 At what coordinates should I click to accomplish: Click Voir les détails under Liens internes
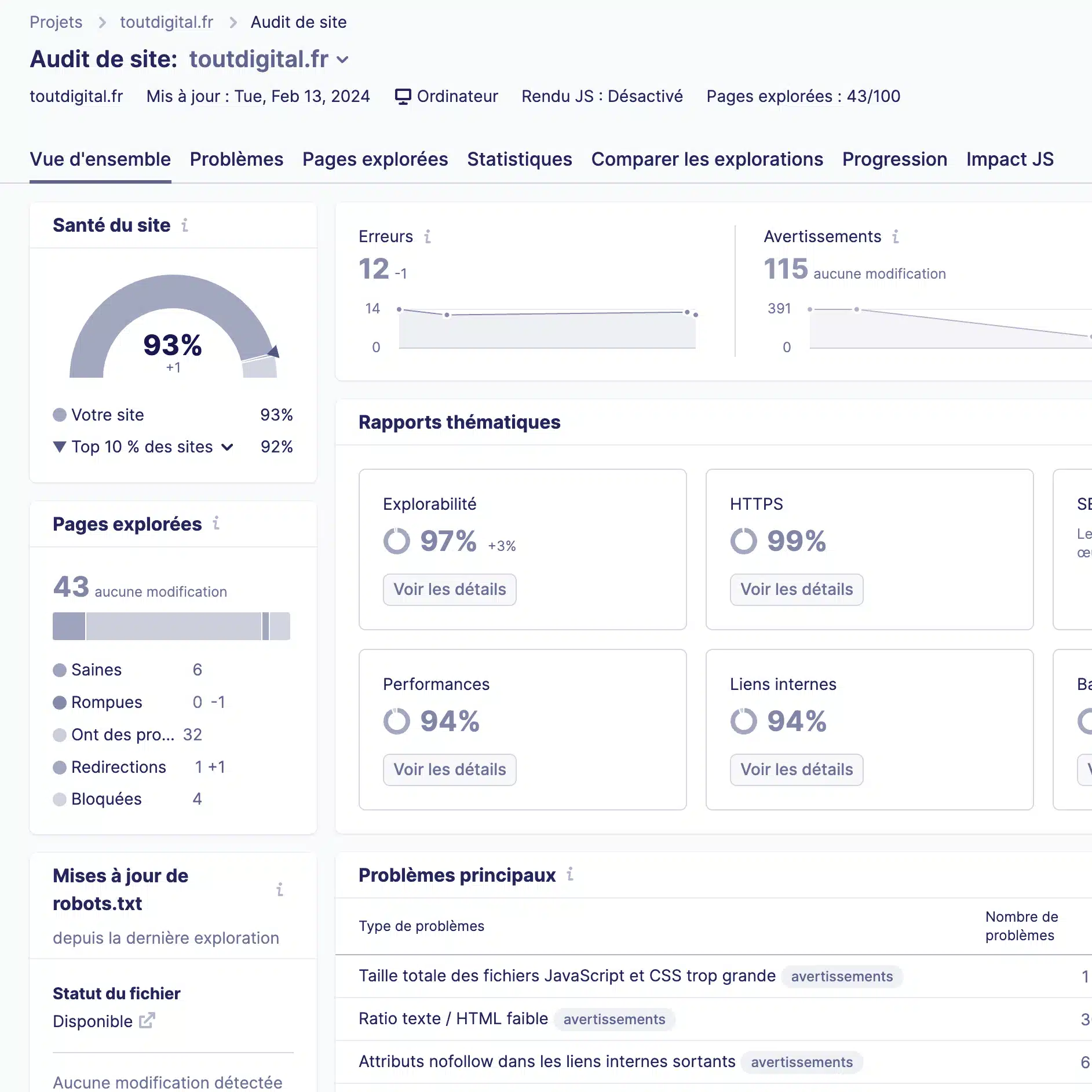click(x=797, y=770)
